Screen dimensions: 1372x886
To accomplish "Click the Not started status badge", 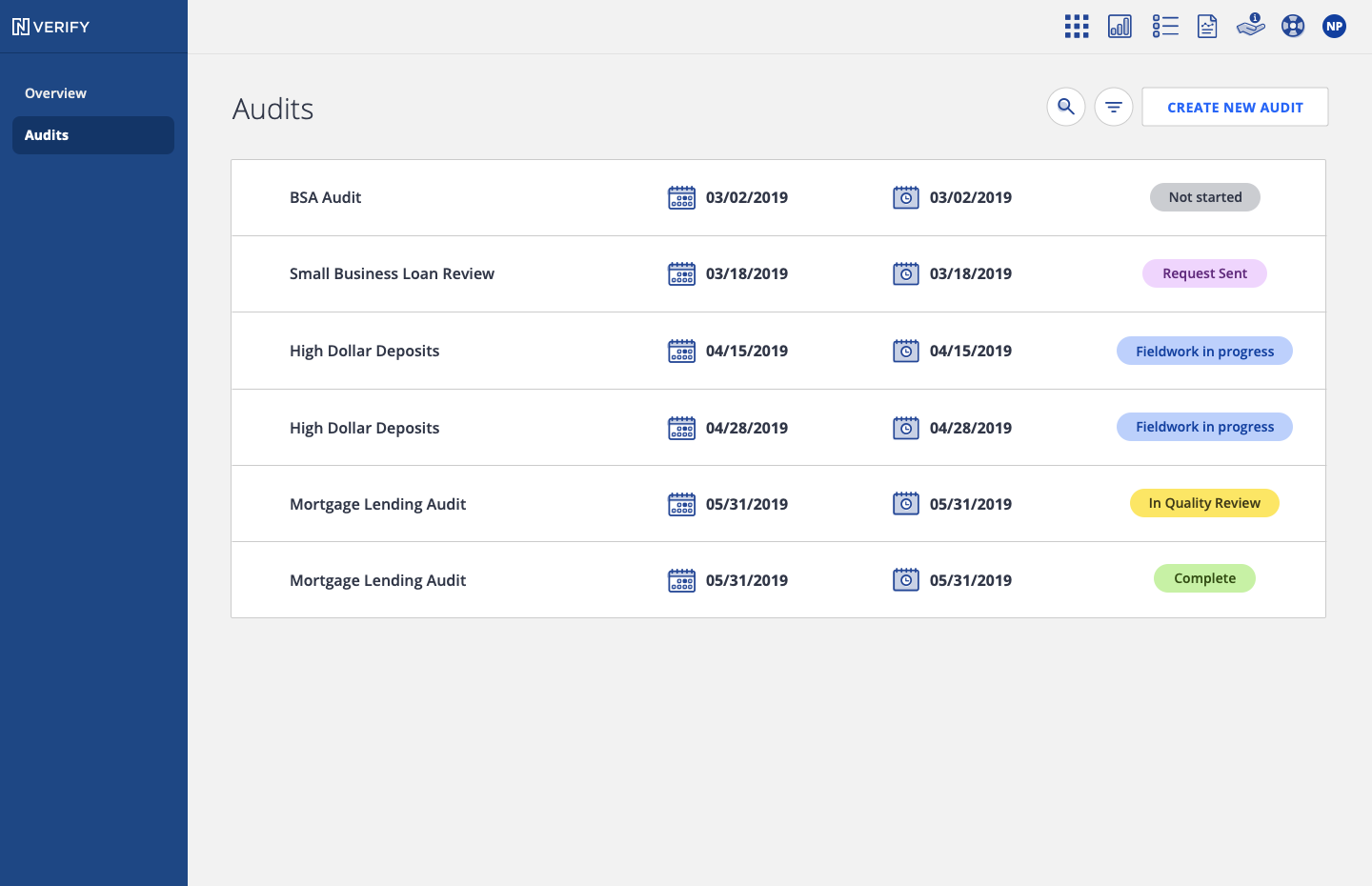I will pyautogui.click(x=1204, y=197).
